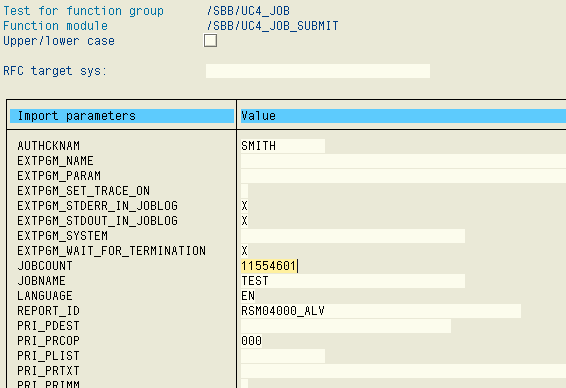
Task: Click the JOBCOUNT field showing 11554601
Action: coord(269,266)
